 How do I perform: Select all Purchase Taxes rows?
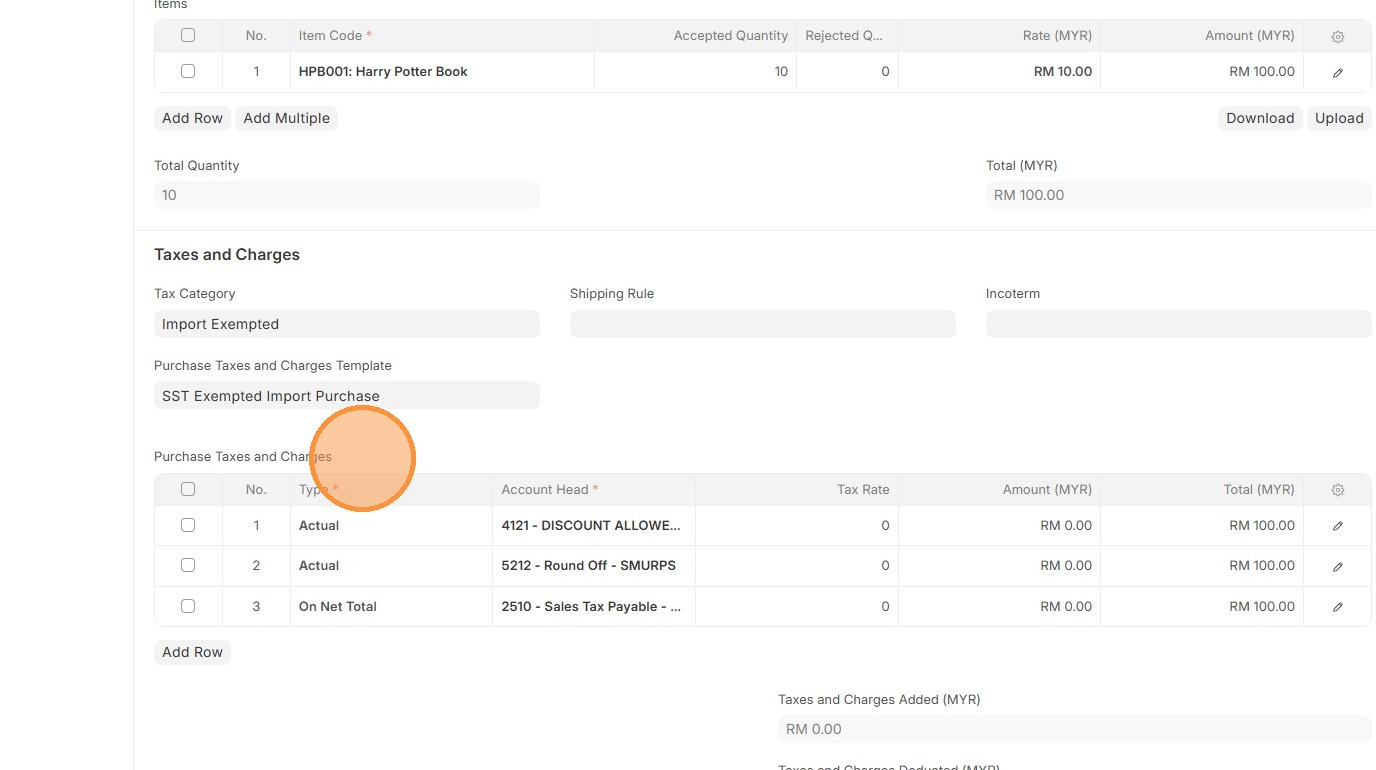[188, 489]
